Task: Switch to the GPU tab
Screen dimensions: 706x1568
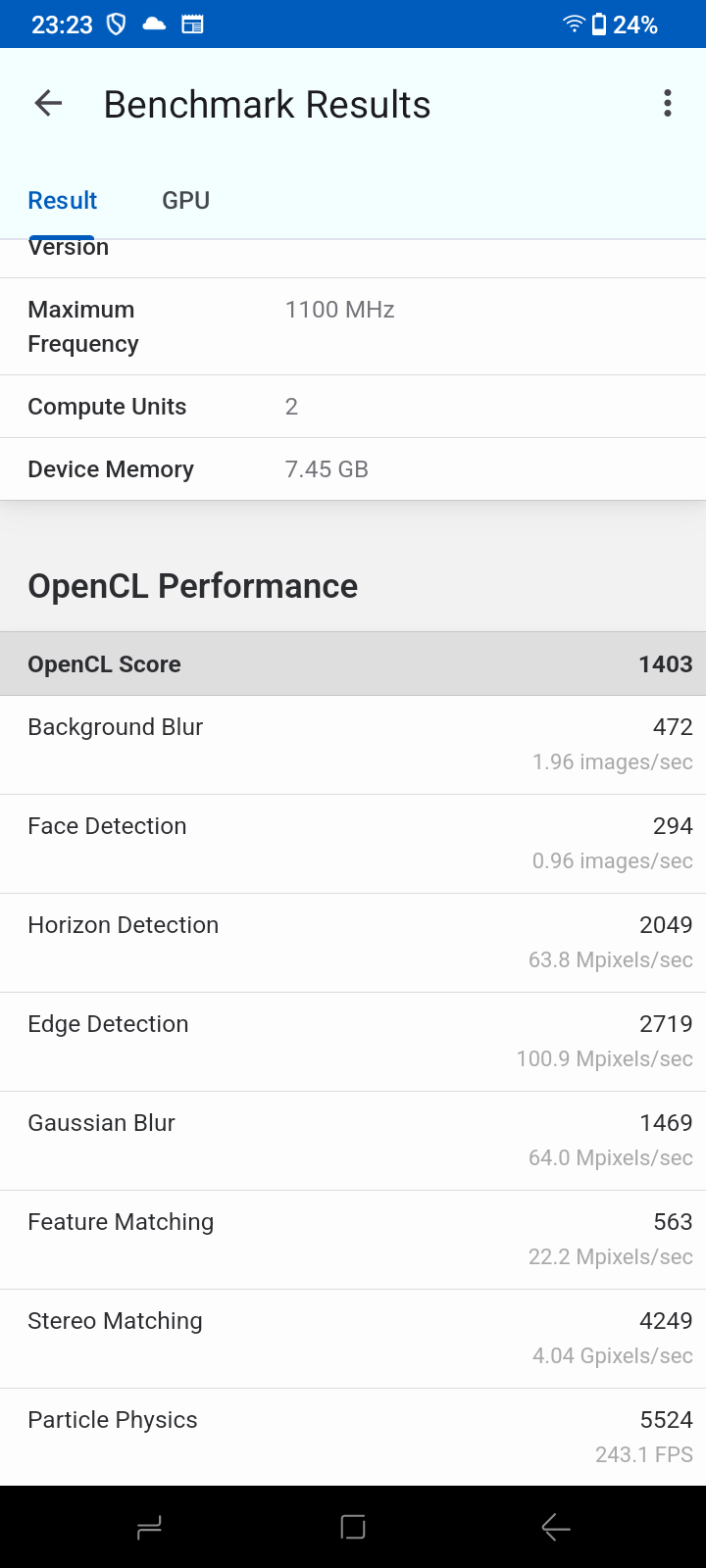Action: coord(186,200)
